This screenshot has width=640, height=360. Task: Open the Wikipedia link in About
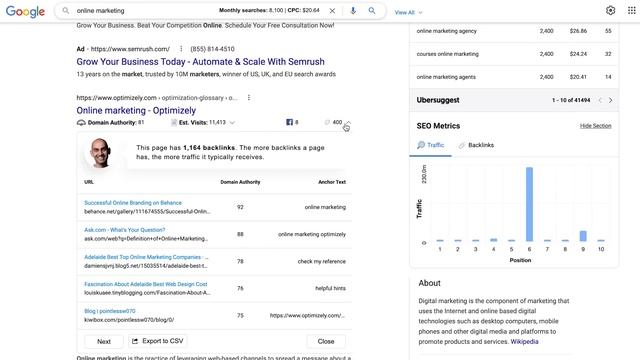(x=524, y=342)
